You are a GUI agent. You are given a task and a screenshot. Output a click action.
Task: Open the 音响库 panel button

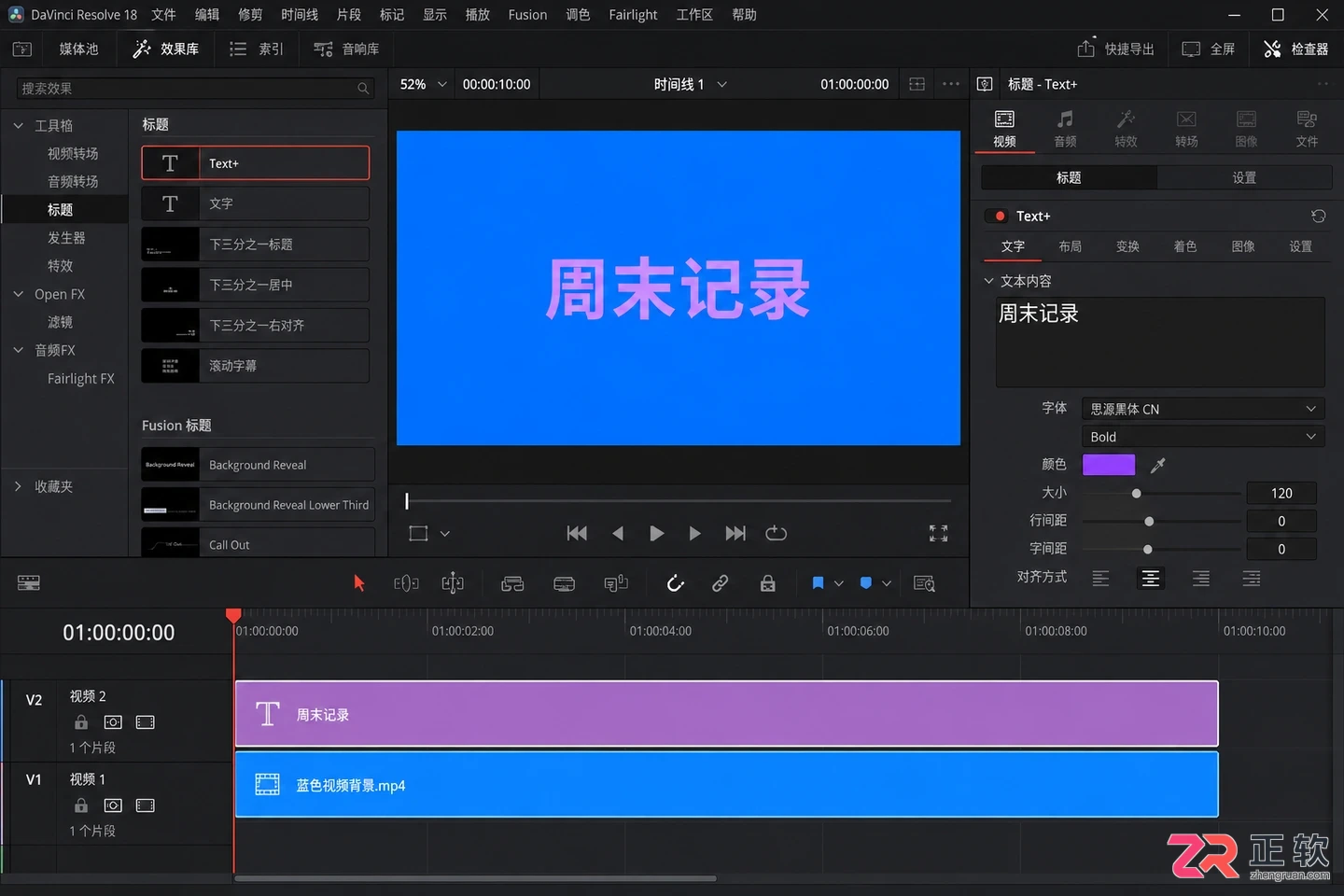[346, 49]
